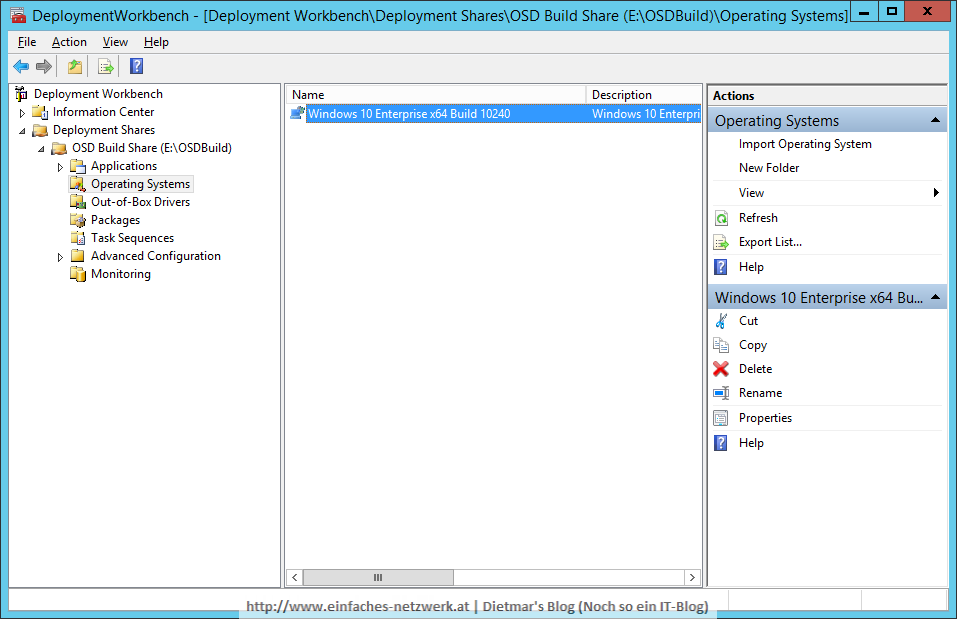Click the Help icon under Windows 10 actions
The height and width of the screenshot is (619, 957).
click(x=721, y=443)
